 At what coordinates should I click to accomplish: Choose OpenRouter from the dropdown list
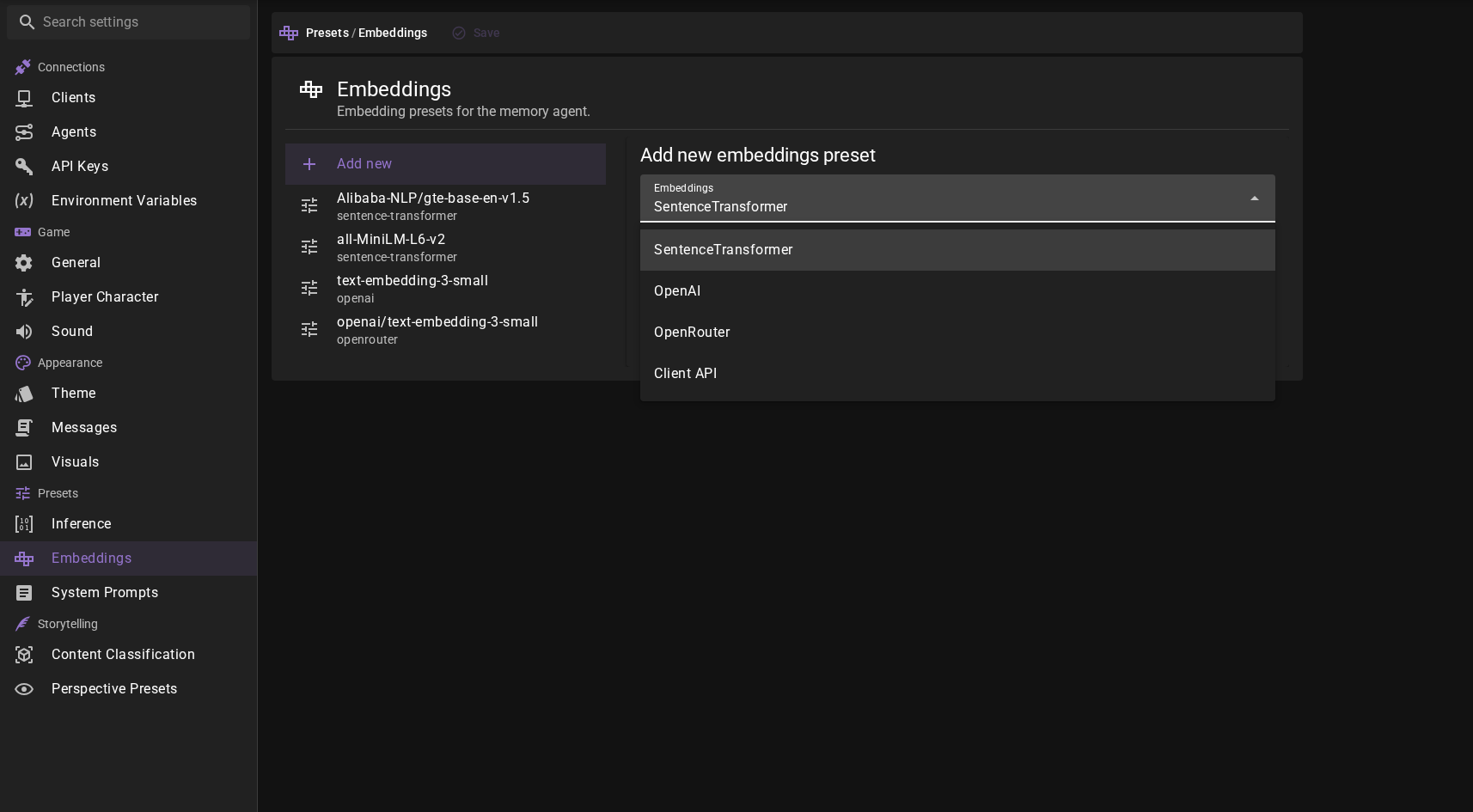click(957, 333)
